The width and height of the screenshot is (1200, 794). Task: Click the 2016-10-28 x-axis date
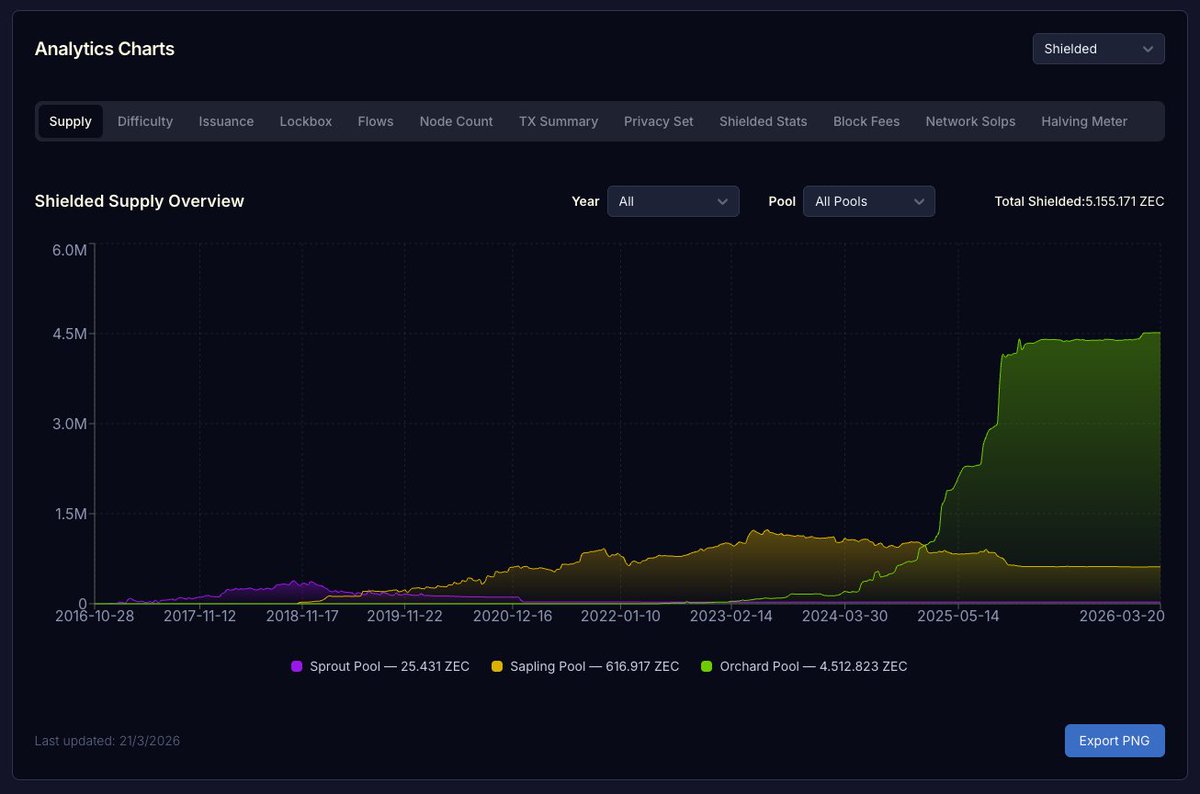pyautogui.click(x=93, y=616)
